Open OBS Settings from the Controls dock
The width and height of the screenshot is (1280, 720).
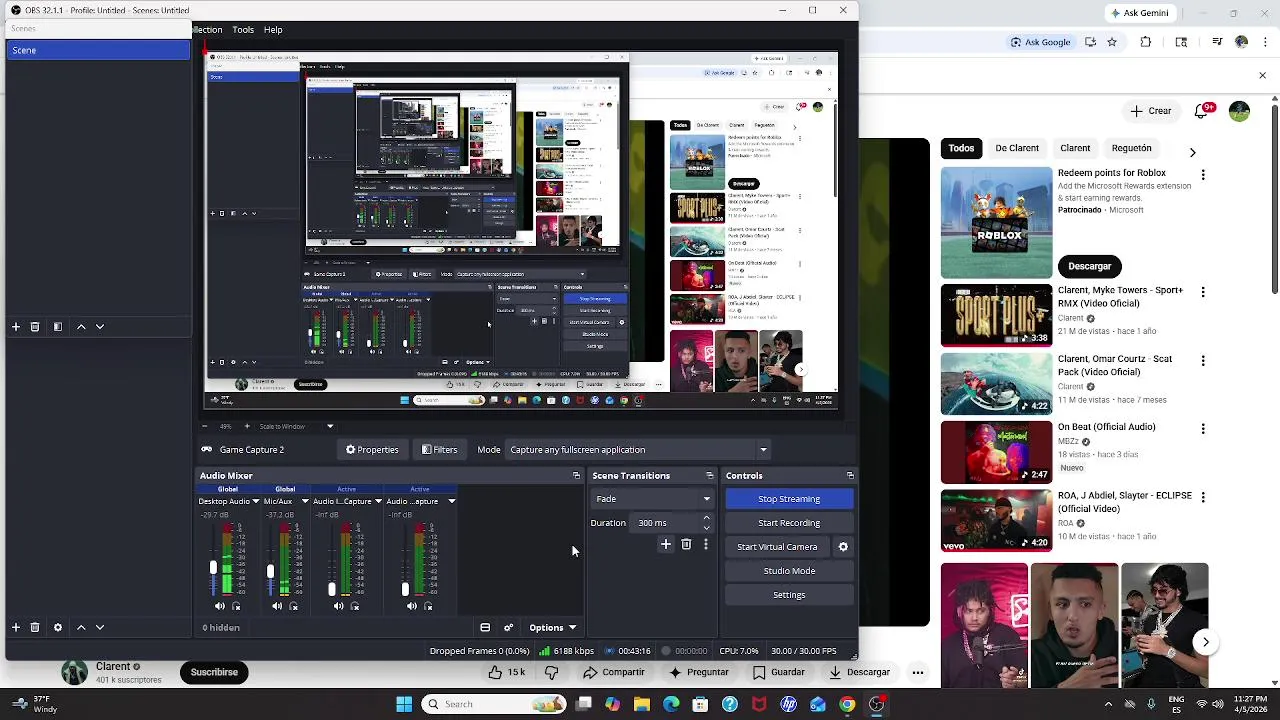coord(789,595)
